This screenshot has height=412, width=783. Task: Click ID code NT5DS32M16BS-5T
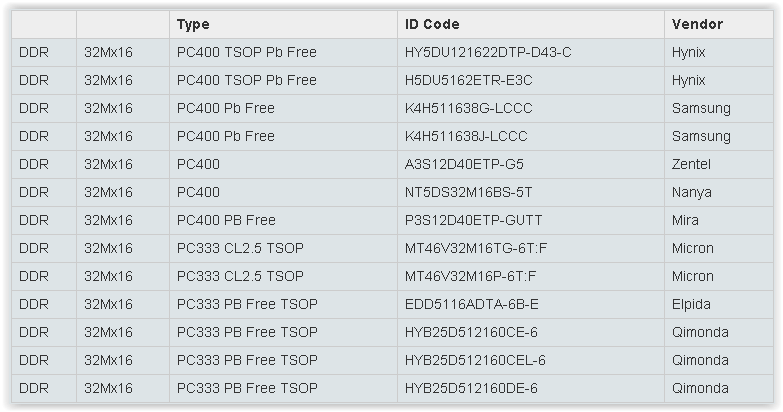(x=468, y=192)
